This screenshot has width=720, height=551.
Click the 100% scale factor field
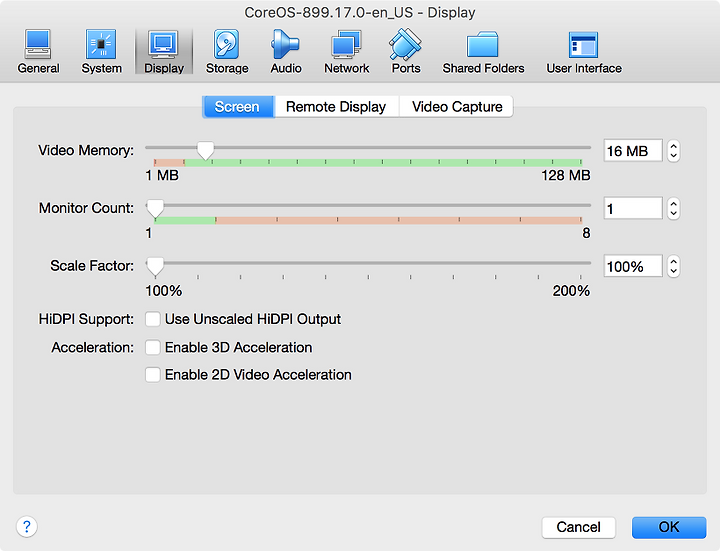[x=633, y=266]
